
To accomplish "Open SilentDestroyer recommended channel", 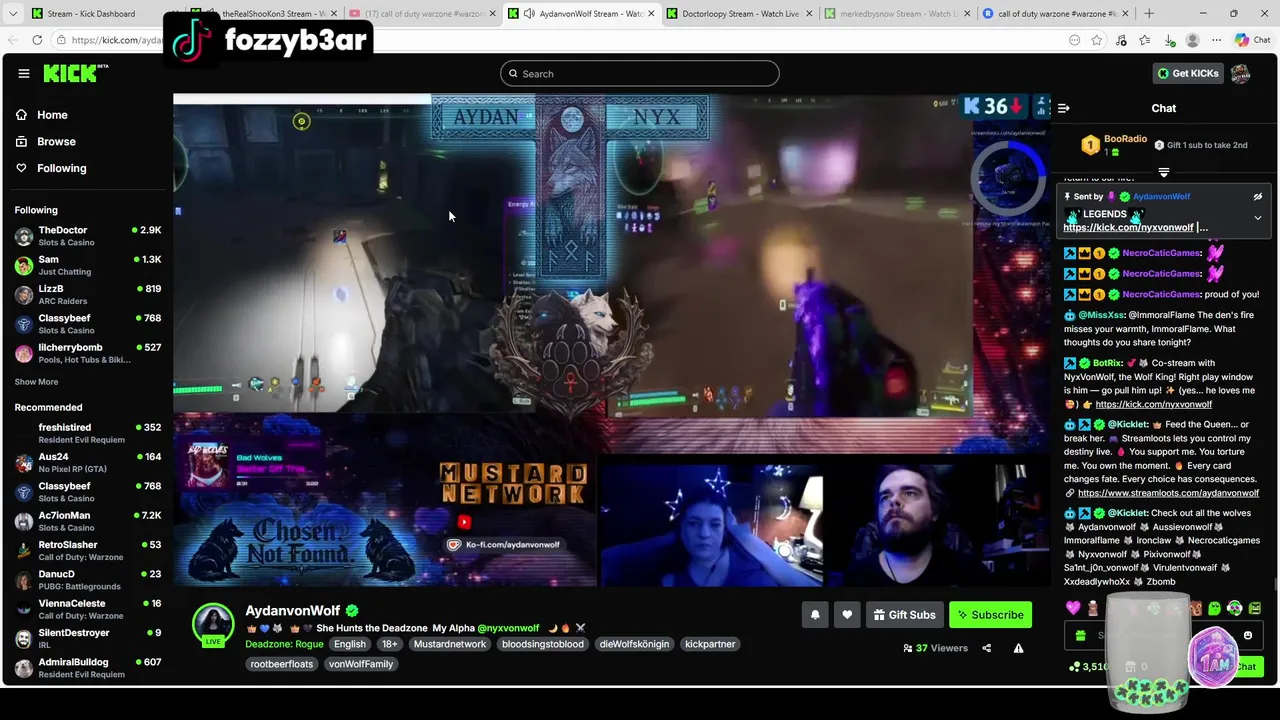I will click(x=88, y=638).
